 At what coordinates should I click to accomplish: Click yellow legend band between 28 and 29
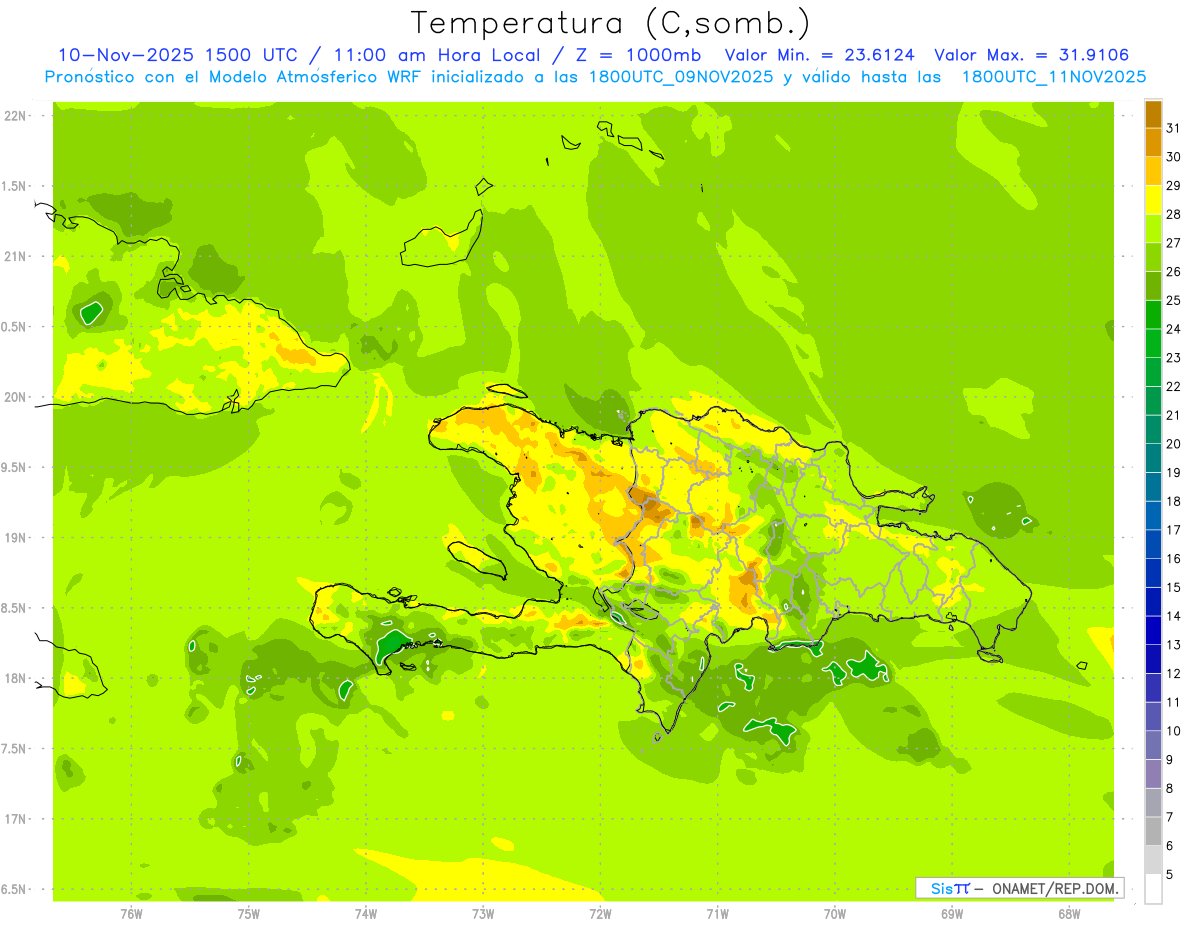[1153, 200]
